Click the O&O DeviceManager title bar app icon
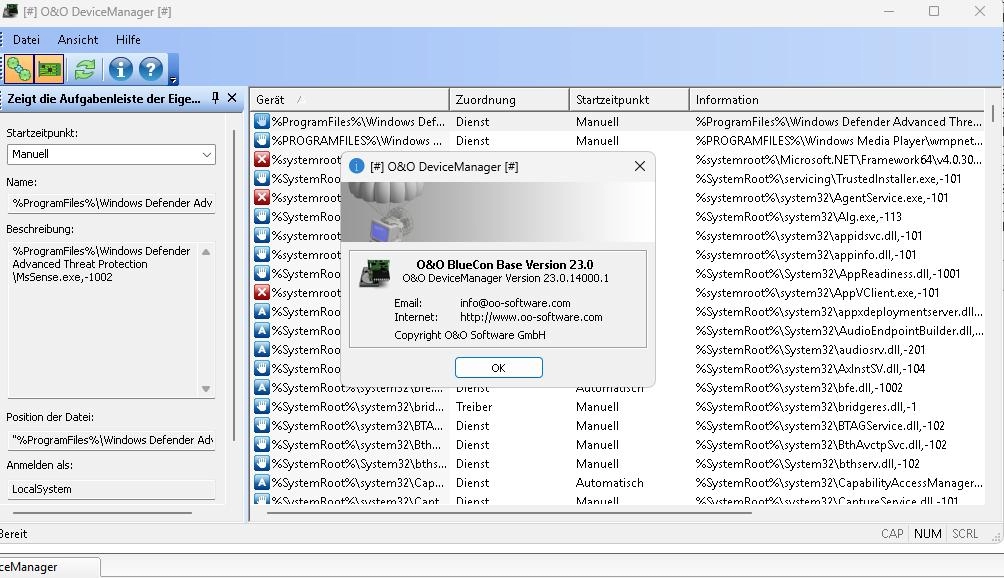The width and height of the screenshot is (1004, 578). pyautogui.click(x=10, y=11)
